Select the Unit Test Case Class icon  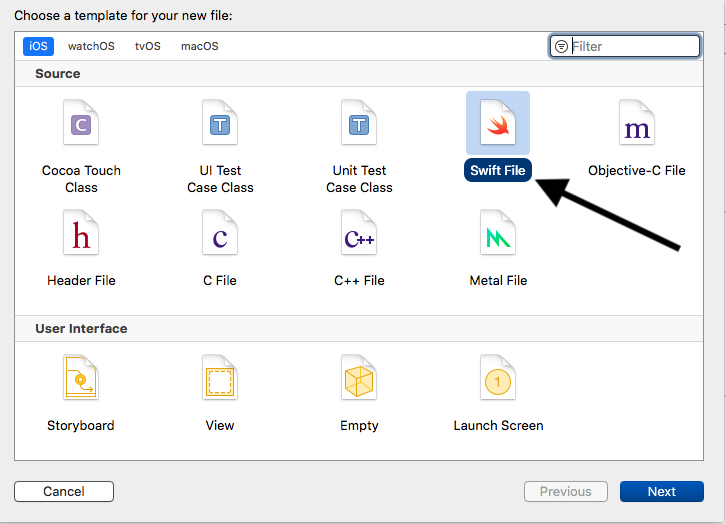(359, 123)
